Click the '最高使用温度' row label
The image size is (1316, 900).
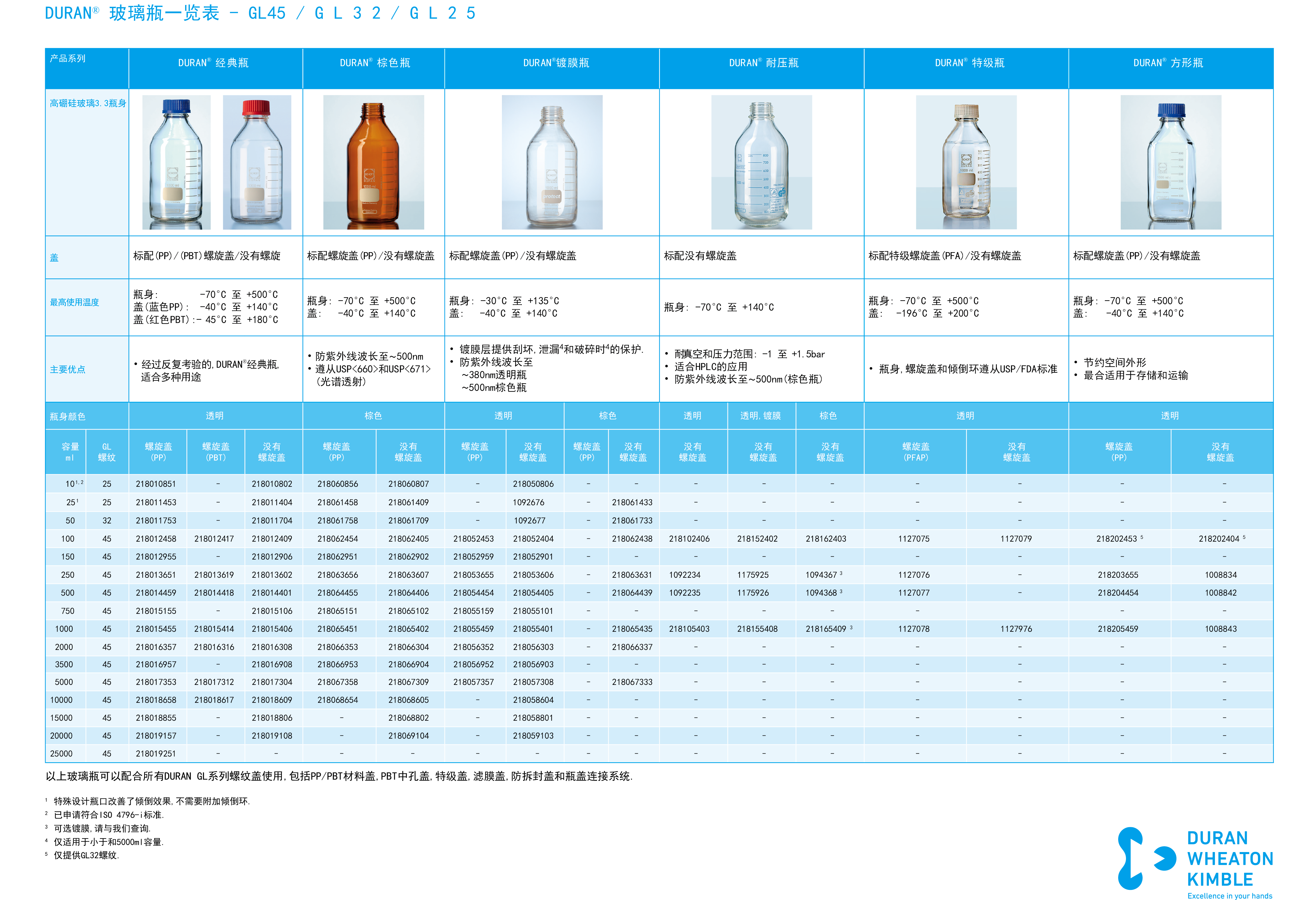[x=74, y=302]
